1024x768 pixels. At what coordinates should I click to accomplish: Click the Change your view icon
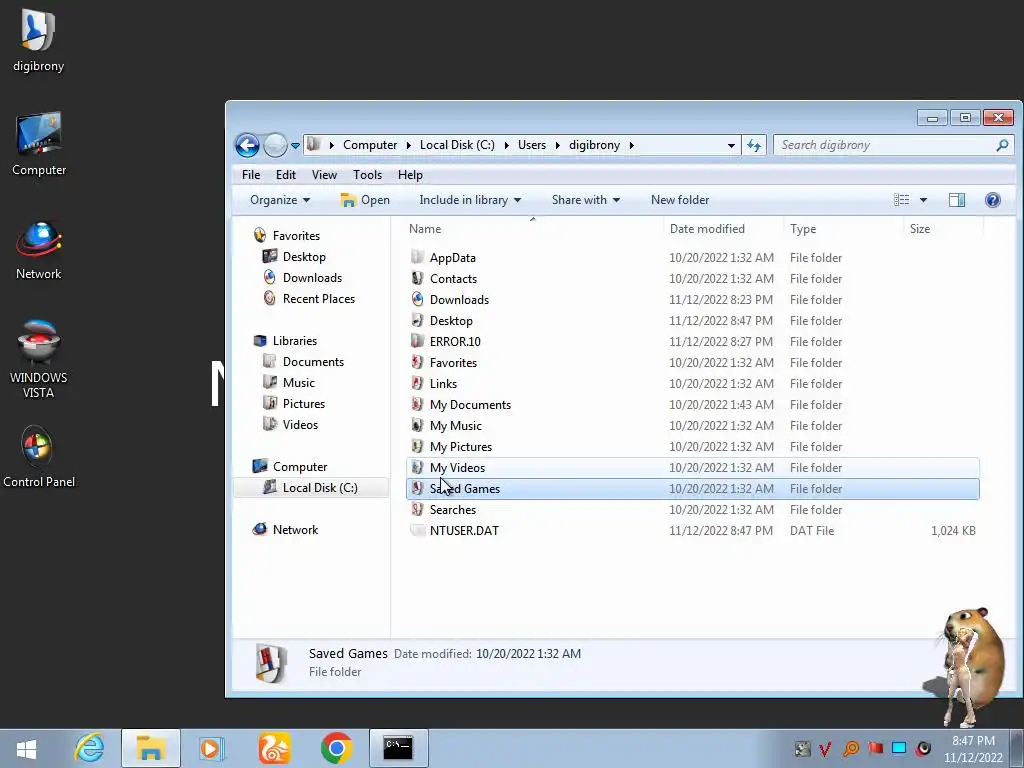[901, 200]
